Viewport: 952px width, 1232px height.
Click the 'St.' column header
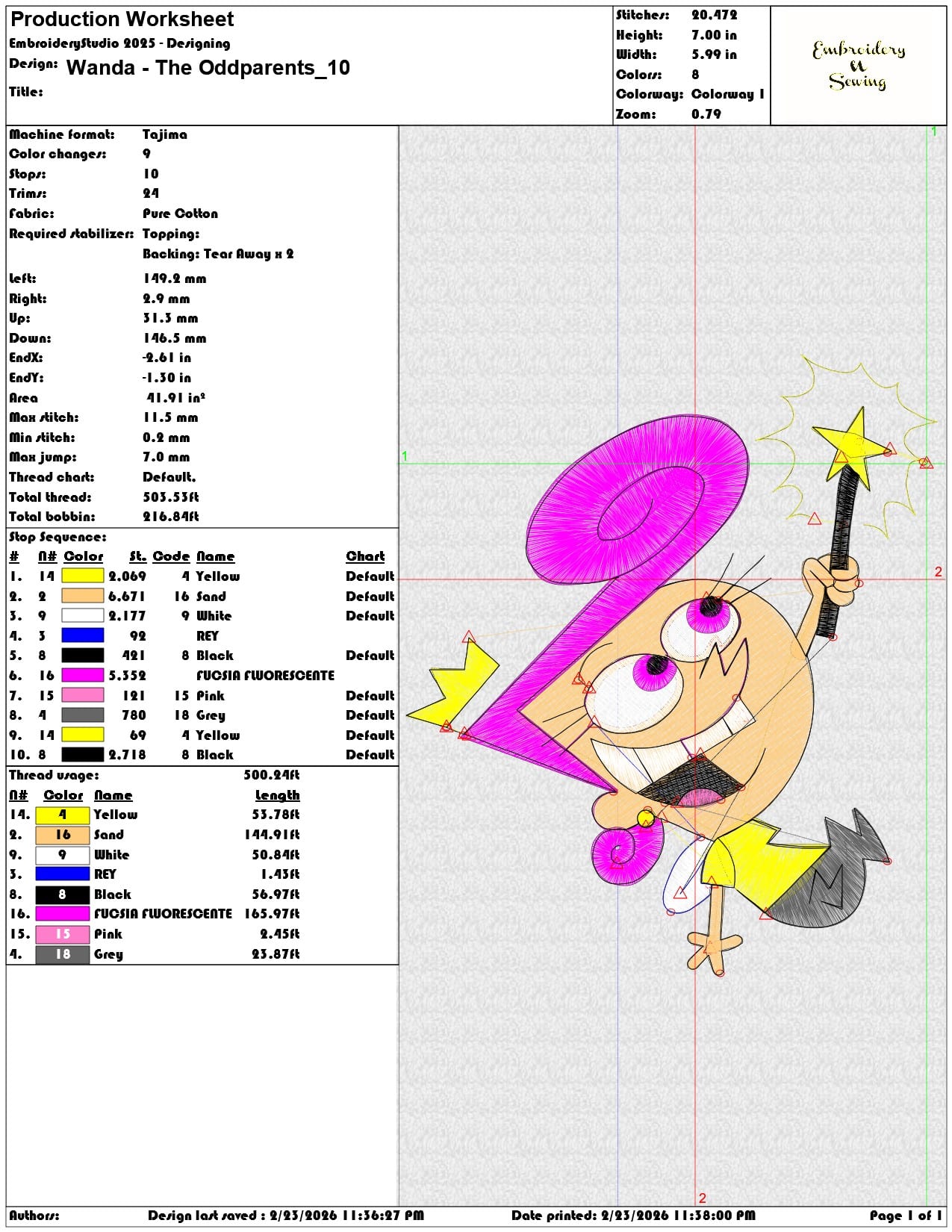(137, 556)
